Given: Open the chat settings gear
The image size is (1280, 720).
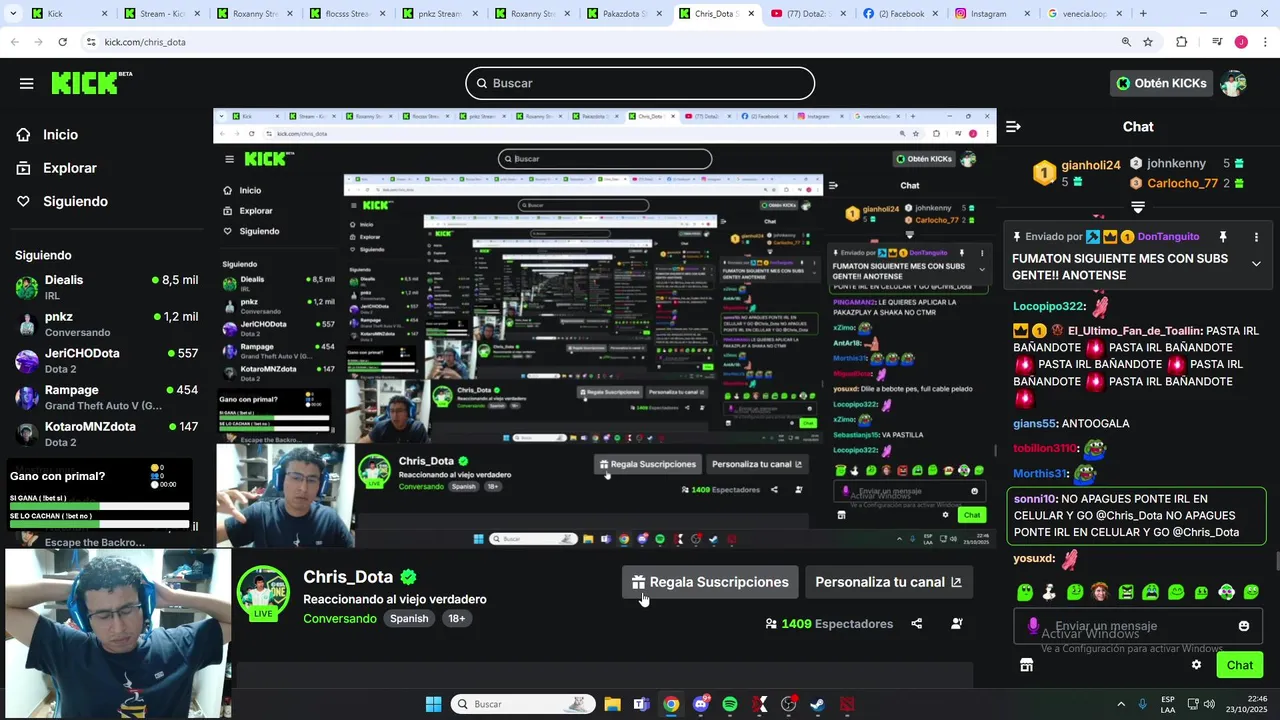Looking at the screenshot, I should (x=1196, y=665).
